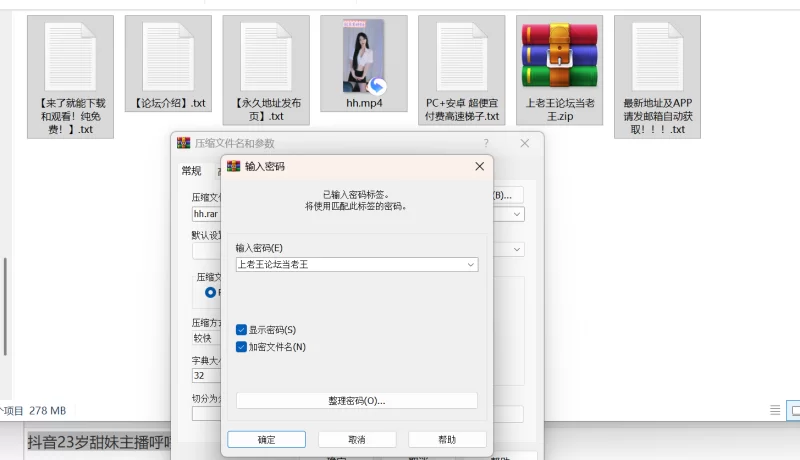Select the 【论坛介绍】.txt file icon
Image resolution: width=800 pixels, height=460 pixels.
[168, 57]
